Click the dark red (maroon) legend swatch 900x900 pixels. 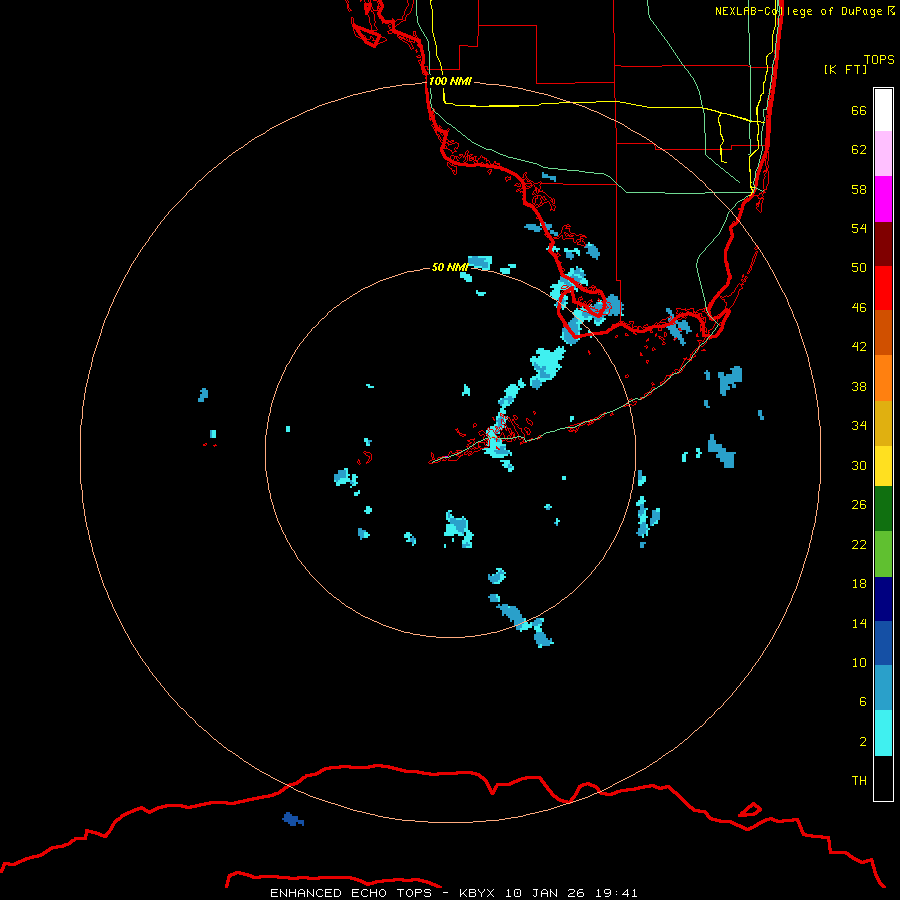tap(883, 244)
